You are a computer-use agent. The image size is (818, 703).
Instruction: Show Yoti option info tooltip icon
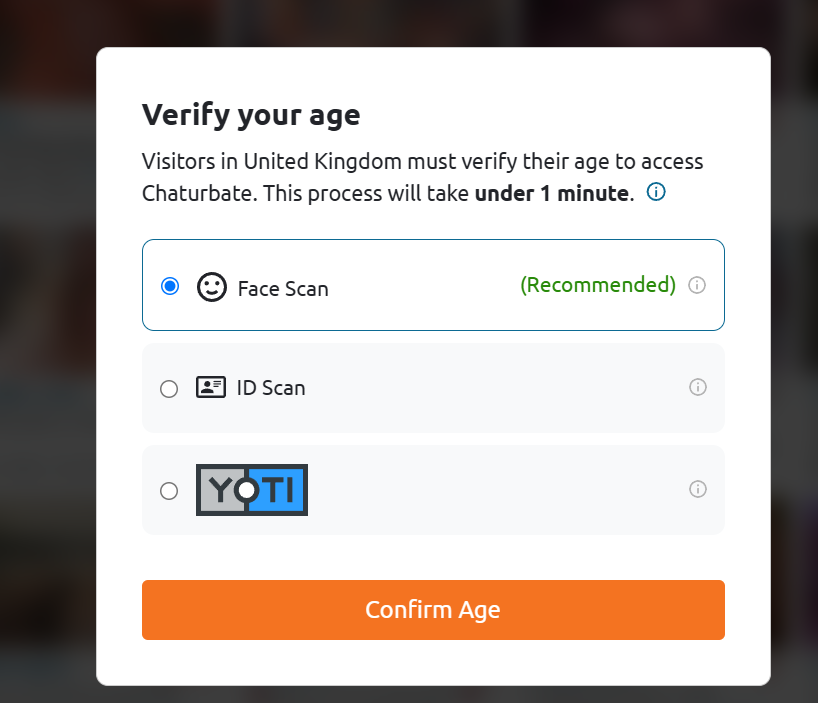(x=698, y=489)
